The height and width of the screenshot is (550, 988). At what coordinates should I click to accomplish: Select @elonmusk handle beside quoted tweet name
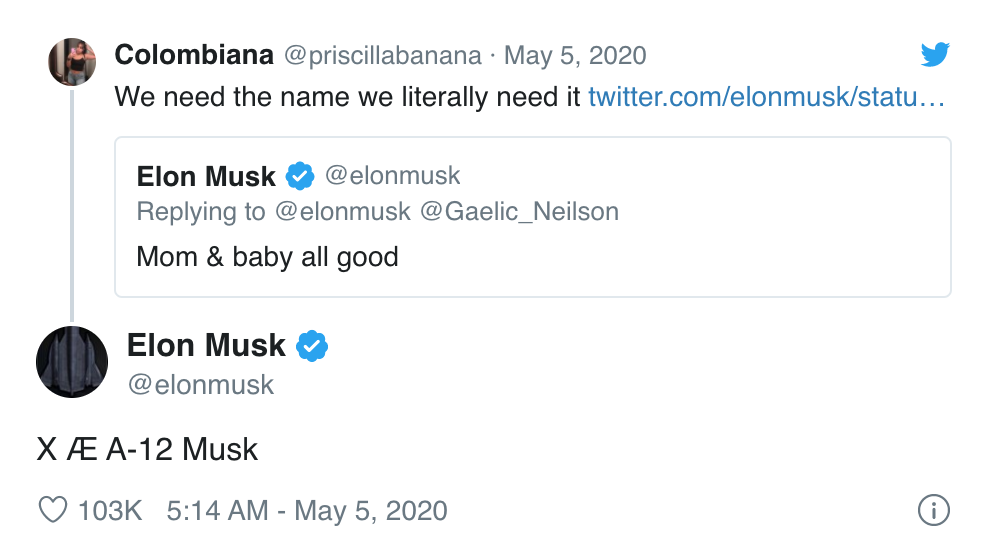pos(392,176)
